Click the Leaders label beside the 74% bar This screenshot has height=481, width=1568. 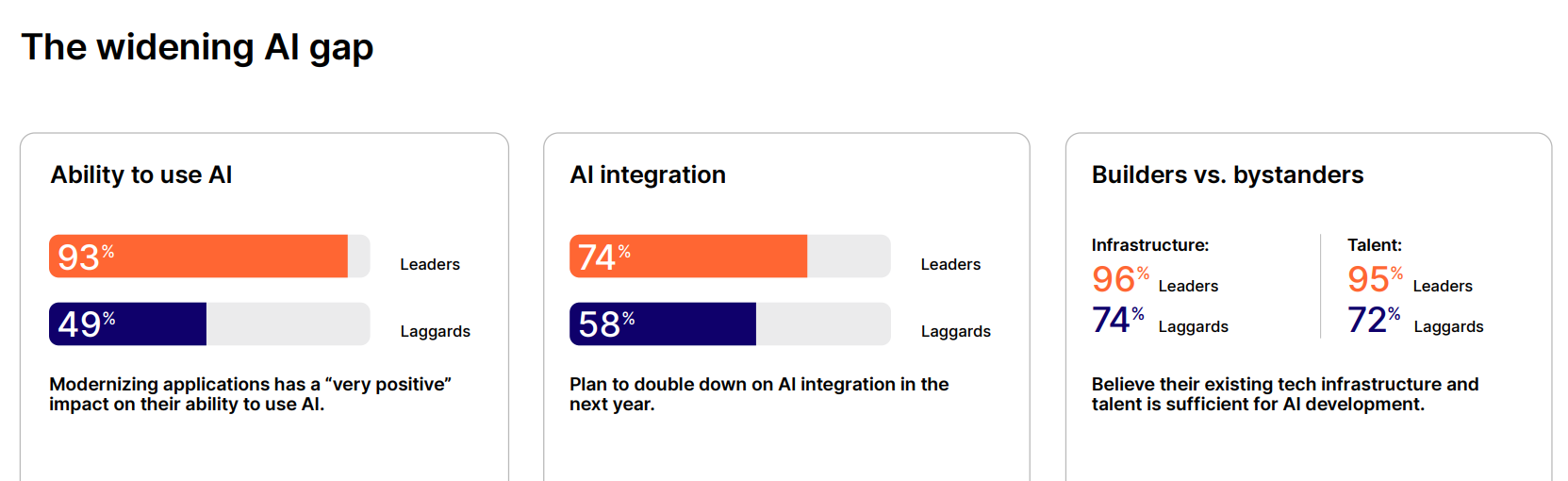pyautogui.click(x=950, y=264)
